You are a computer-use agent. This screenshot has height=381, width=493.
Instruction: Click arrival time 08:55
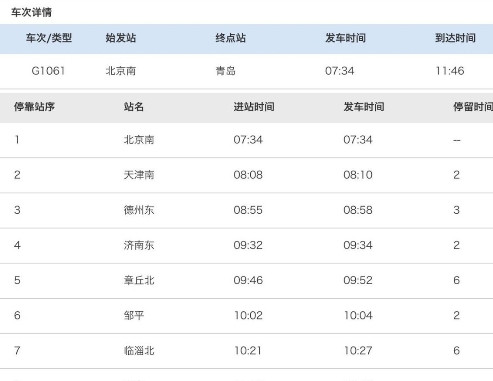click(248, 210)
